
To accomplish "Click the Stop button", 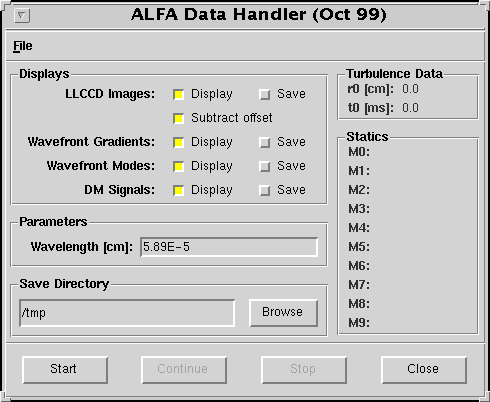I will 304,370.
